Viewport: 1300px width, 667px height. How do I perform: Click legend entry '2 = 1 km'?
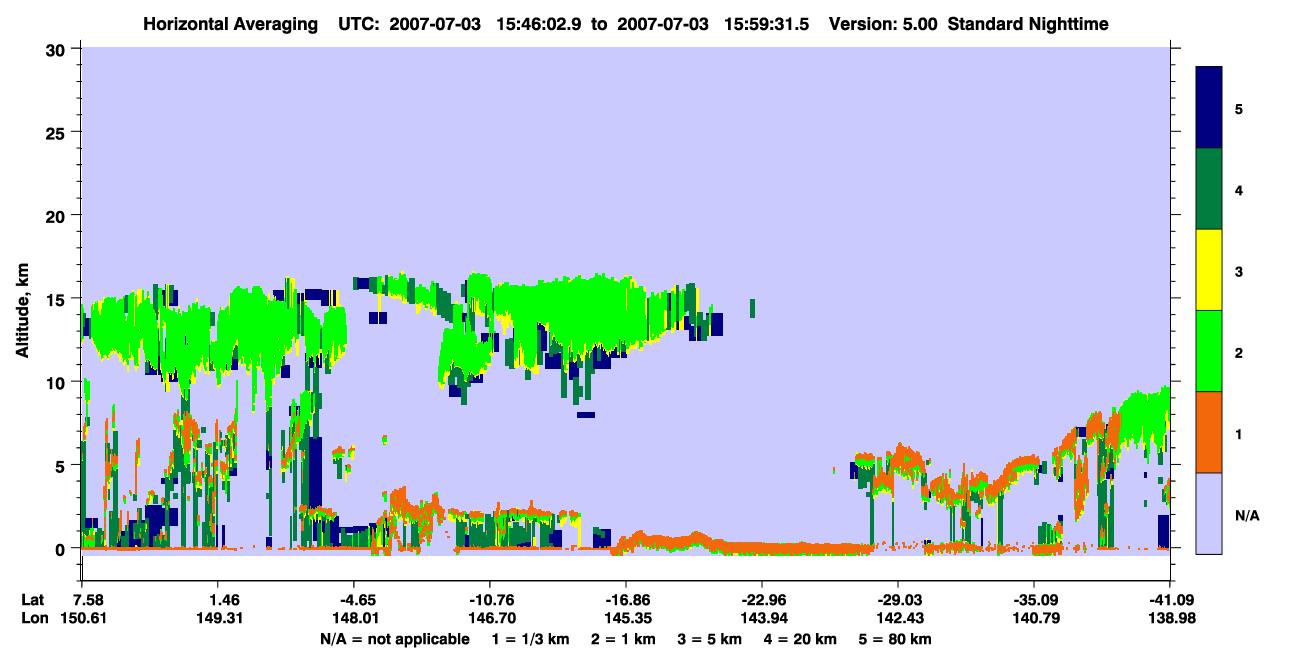622,638
